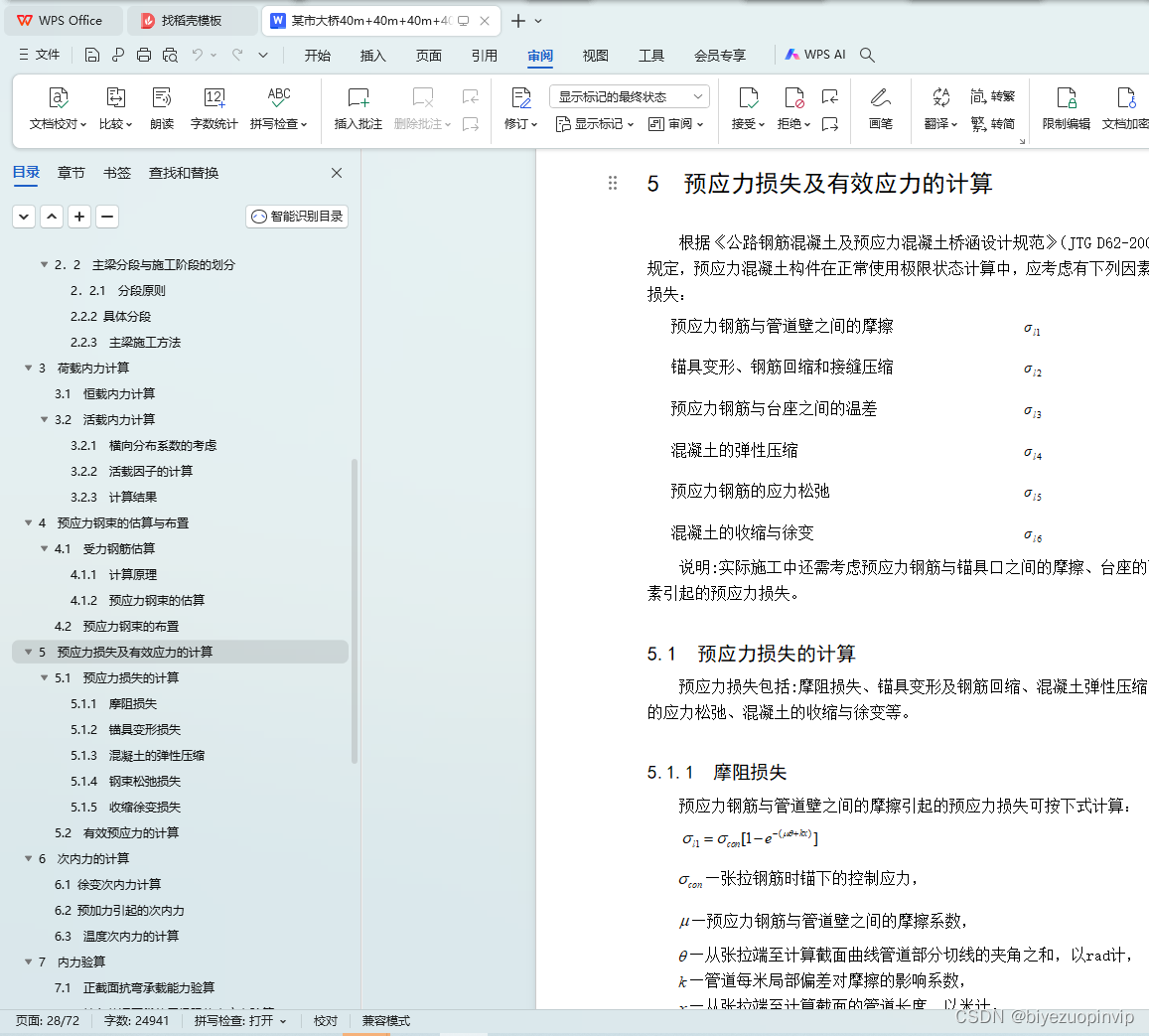Screen dimensions: 1149x1036
Task: Open 字数统计 word count
Action: click(214, 108)
